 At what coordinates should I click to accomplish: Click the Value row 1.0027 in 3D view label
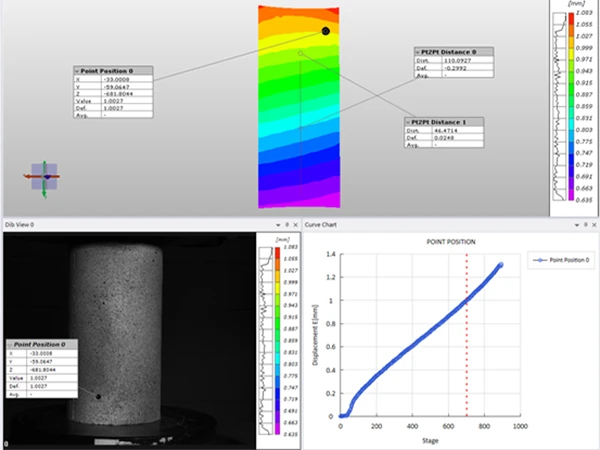click(114, 101)
